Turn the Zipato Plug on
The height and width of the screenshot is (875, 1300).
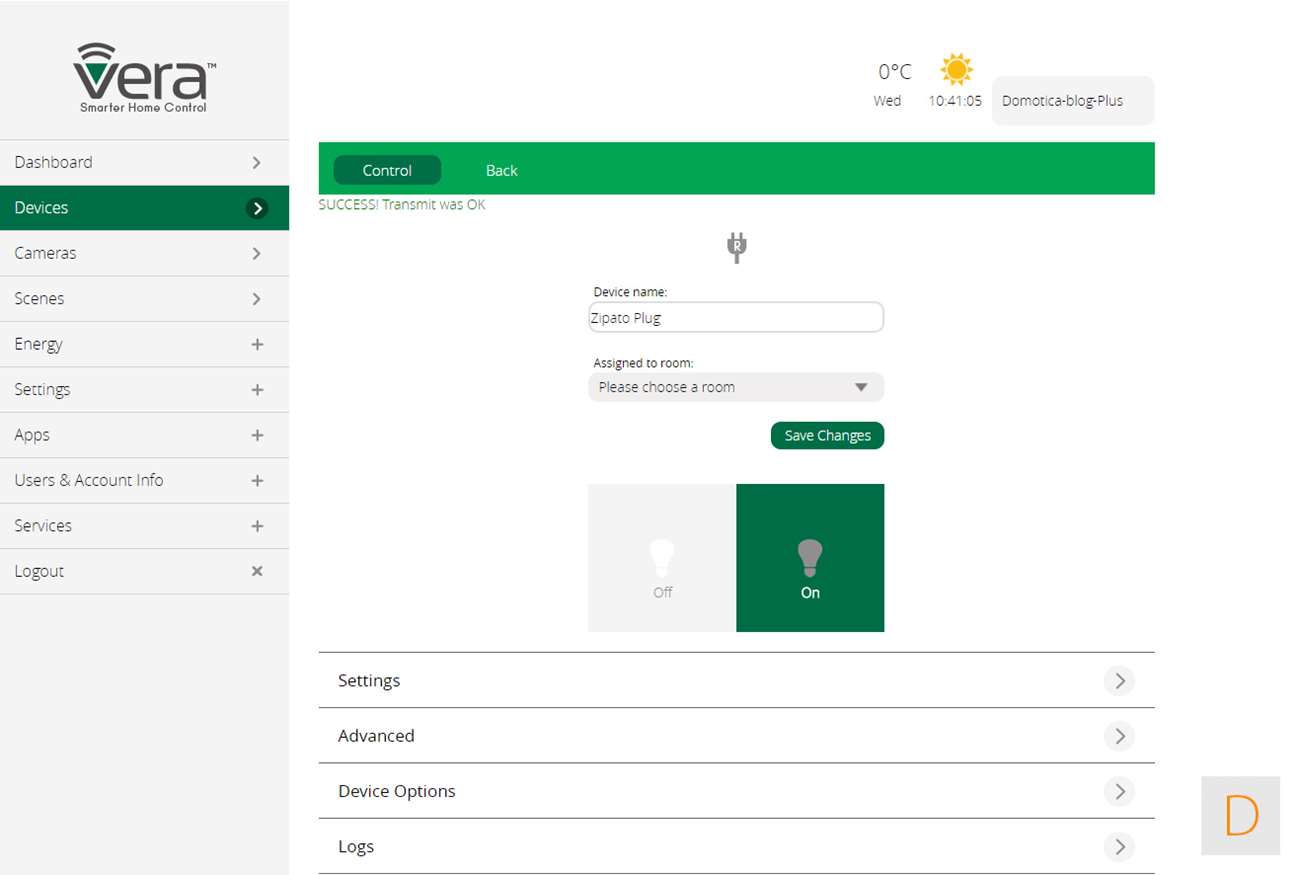click(x=810, y=558)
